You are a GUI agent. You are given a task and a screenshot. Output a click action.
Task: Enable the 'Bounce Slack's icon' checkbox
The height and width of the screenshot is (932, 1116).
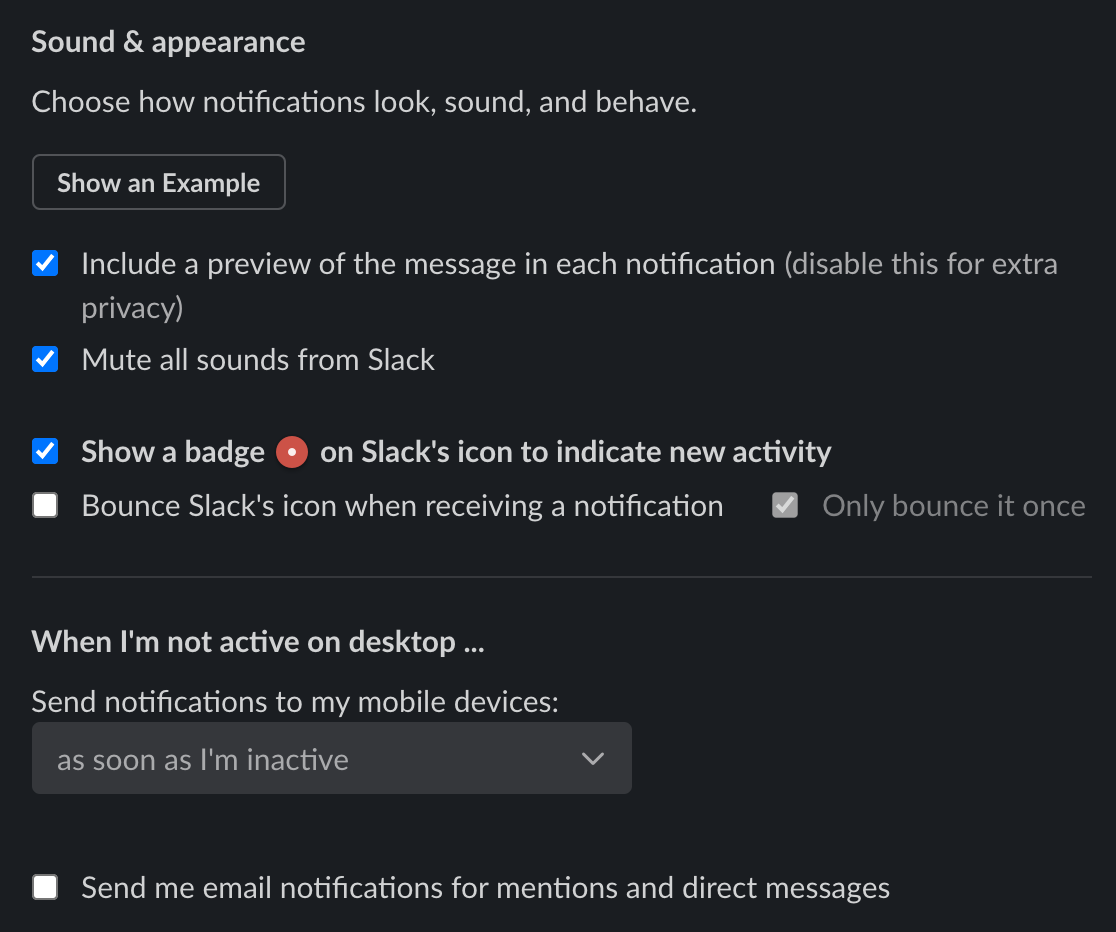[45, 506]
